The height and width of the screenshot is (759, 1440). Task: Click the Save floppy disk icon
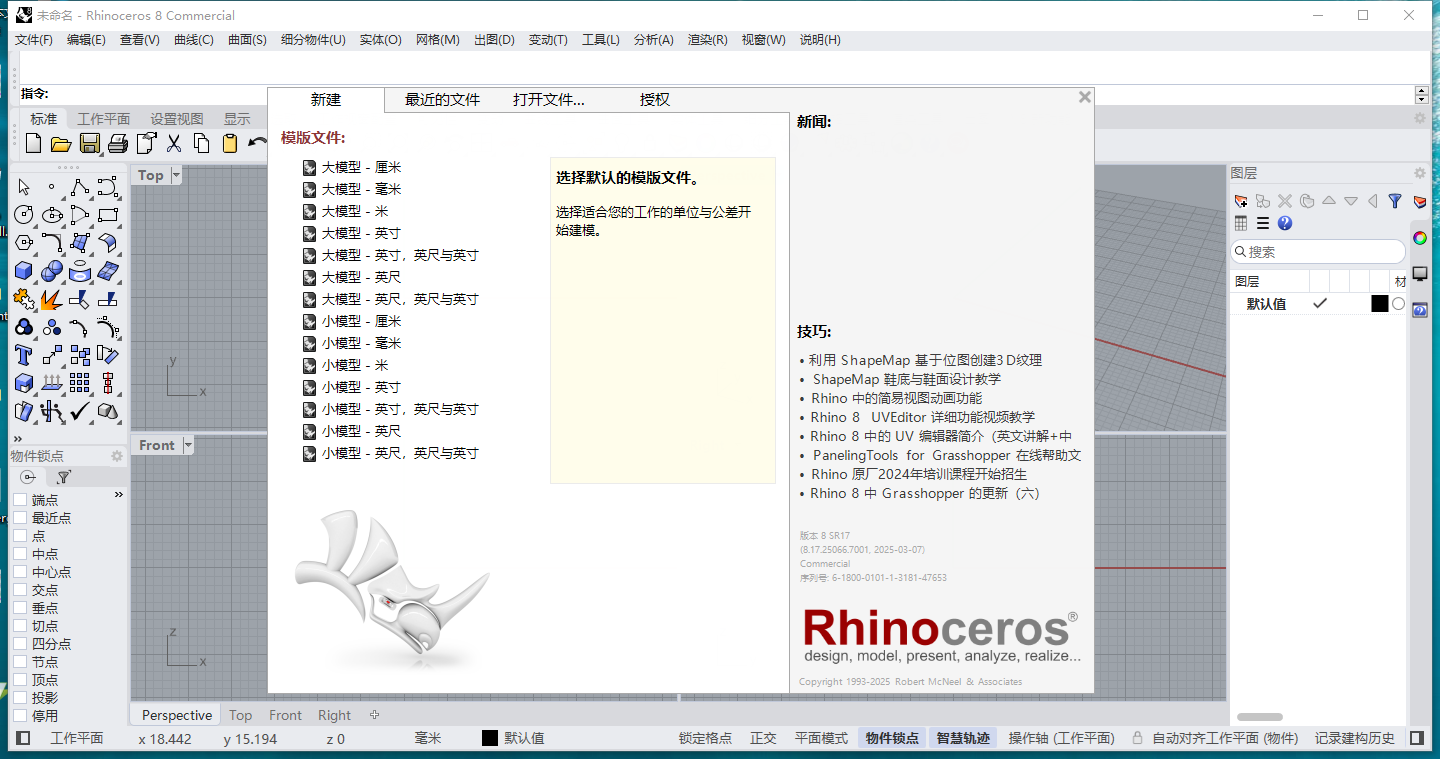point(90,143)
